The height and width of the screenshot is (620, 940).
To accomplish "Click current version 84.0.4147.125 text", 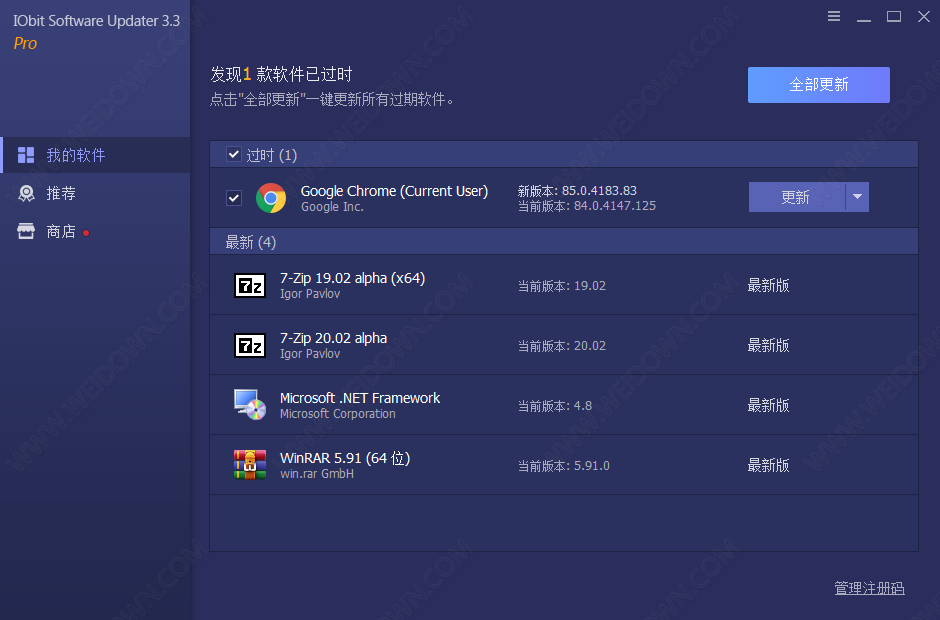I will coord(586,206).
